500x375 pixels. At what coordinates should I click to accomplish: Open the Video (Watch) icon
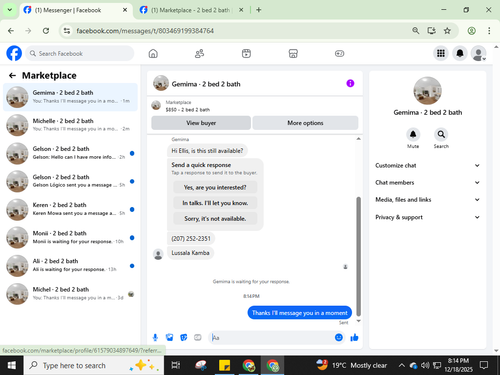coord(246,53)
